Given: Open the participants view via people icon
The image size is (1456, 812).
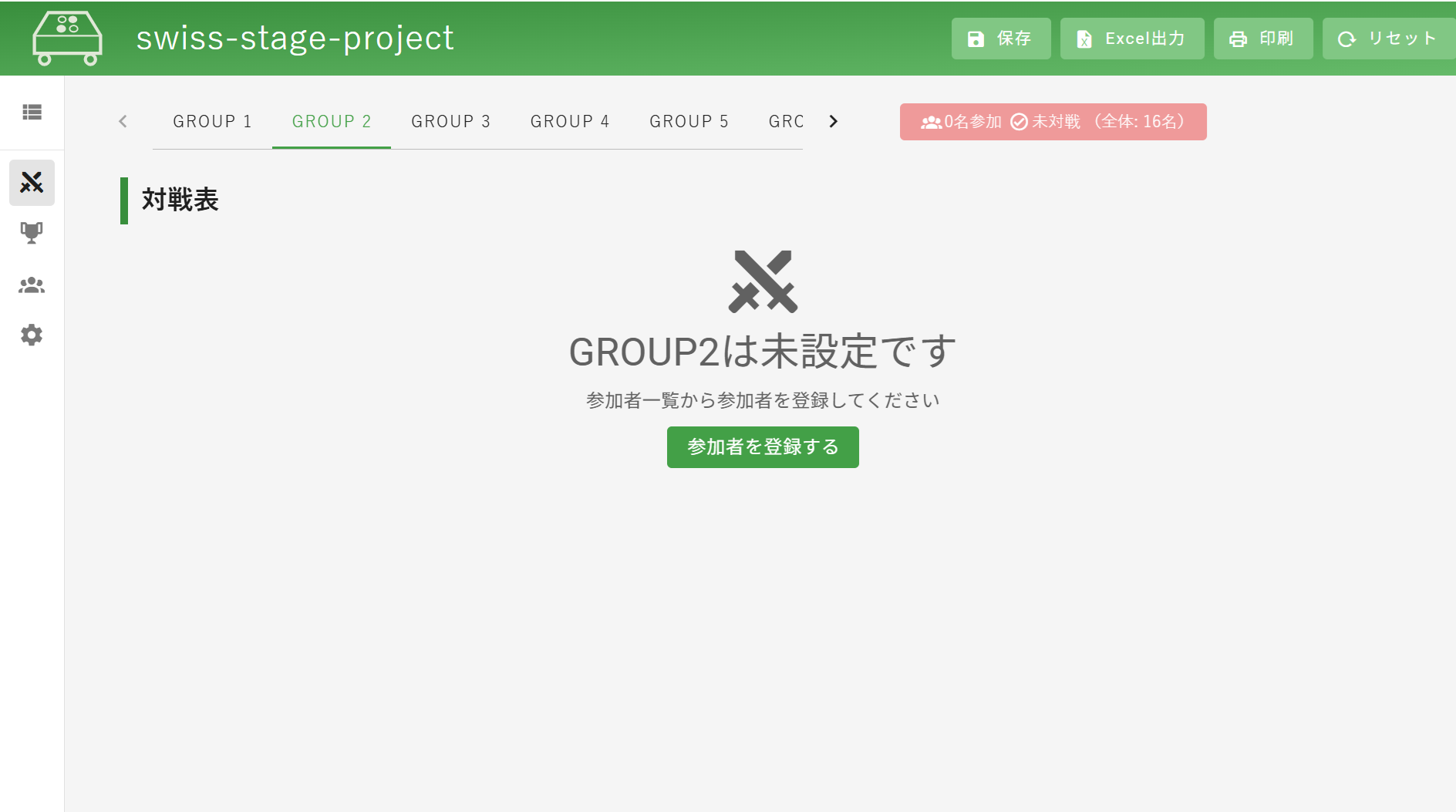Looking at the screenshot, I should [x=31, y=285].
